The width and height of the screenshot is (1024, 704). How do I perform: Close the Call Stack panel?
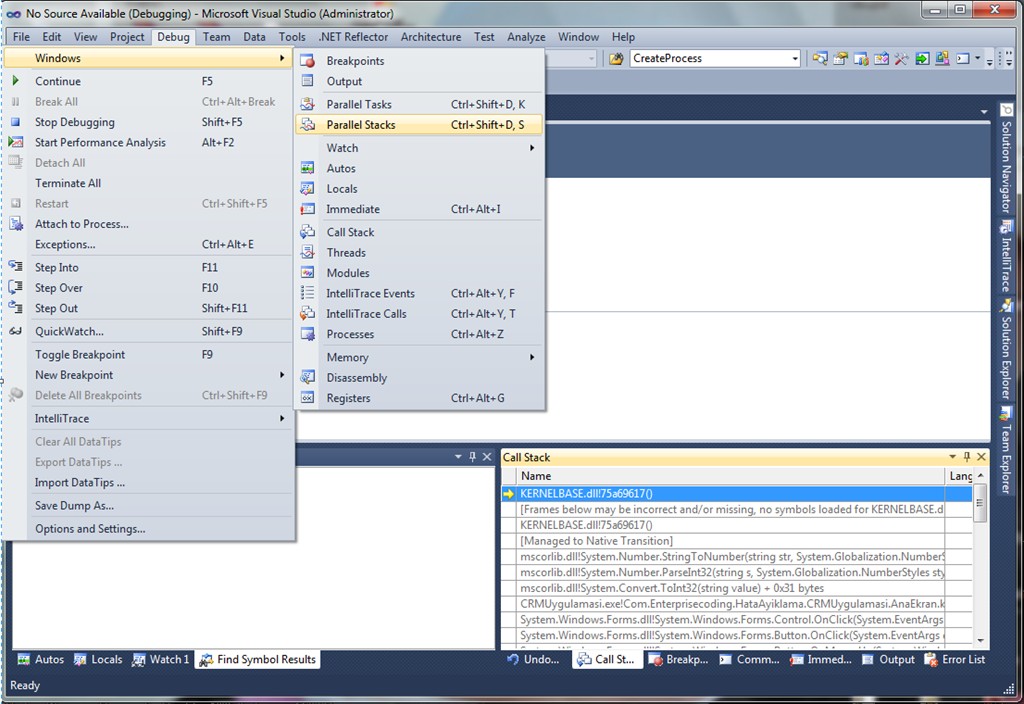981,456
